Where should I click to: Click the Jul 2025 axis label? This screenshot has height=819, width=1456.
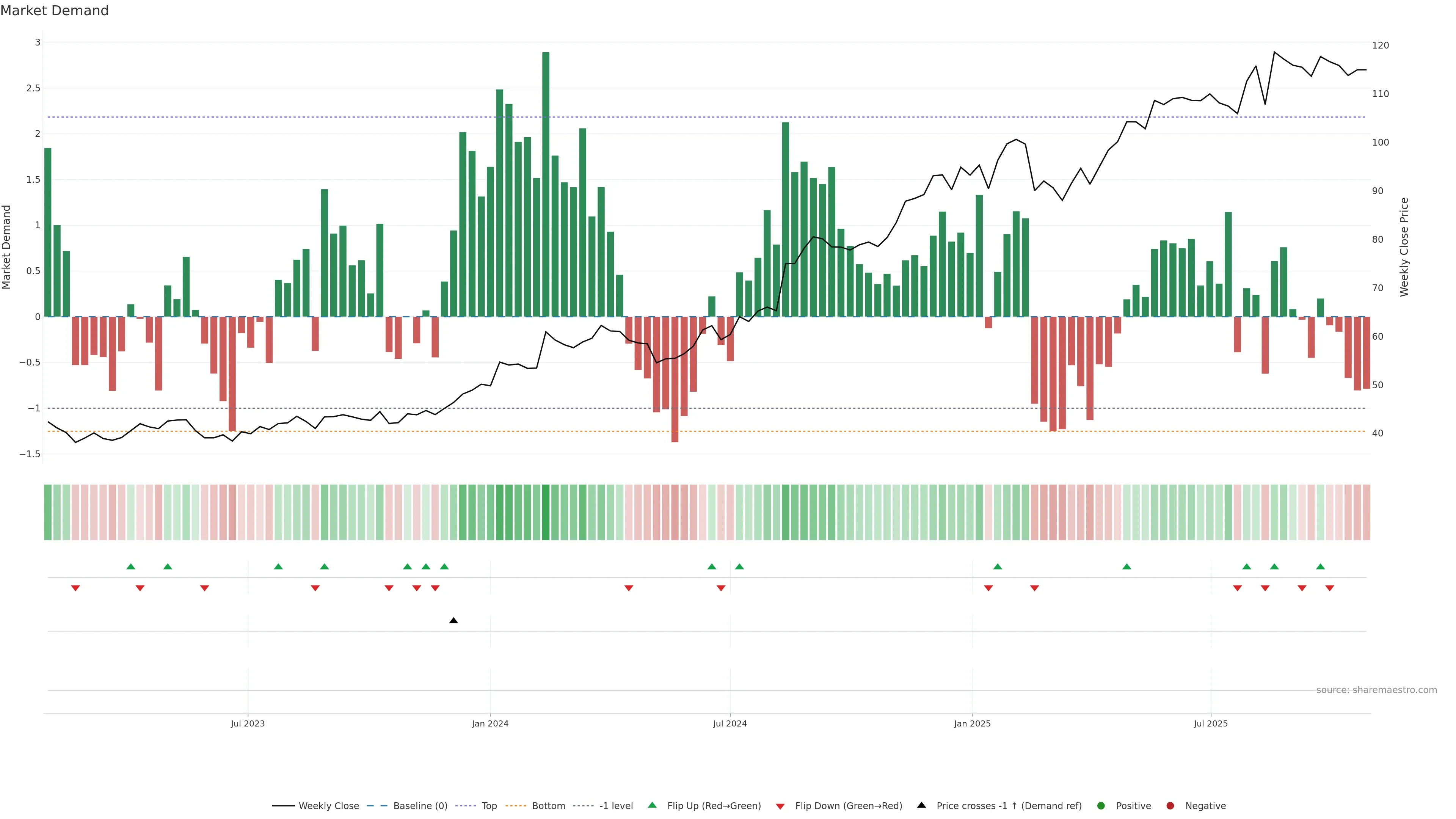(x=1211, y=723)
